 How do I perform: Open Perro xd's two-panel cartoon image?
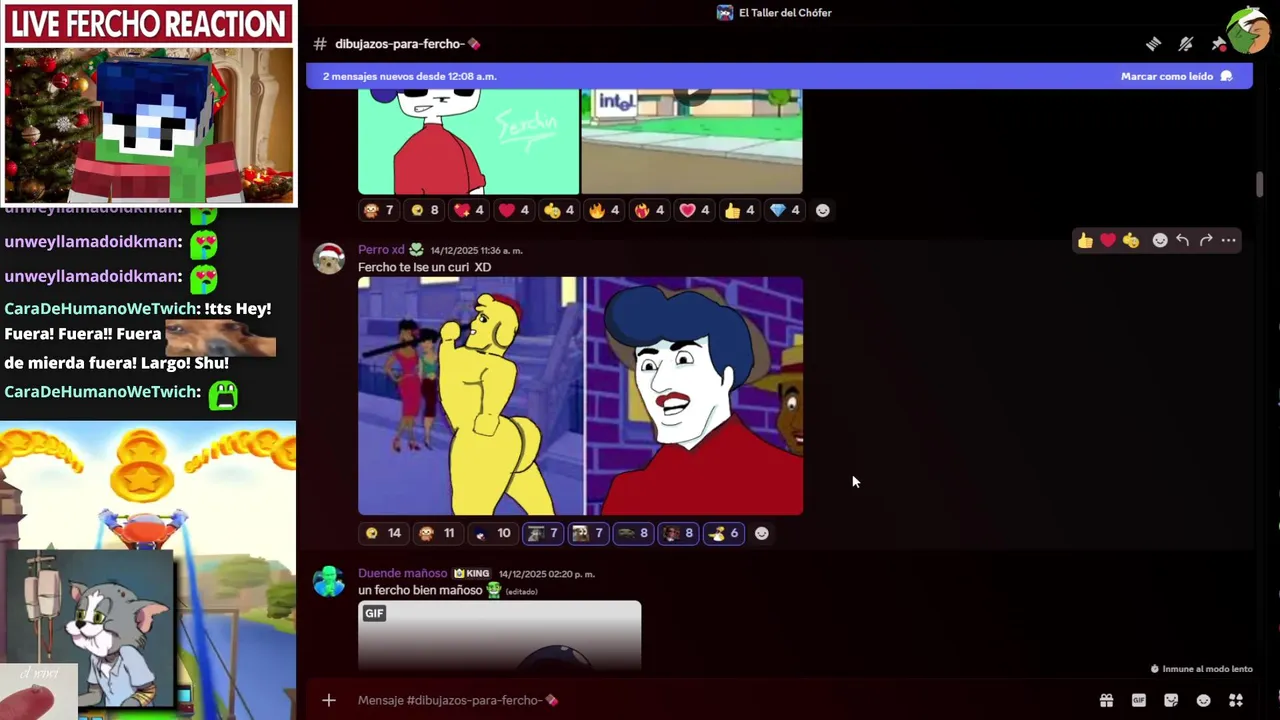click(580, 396)
